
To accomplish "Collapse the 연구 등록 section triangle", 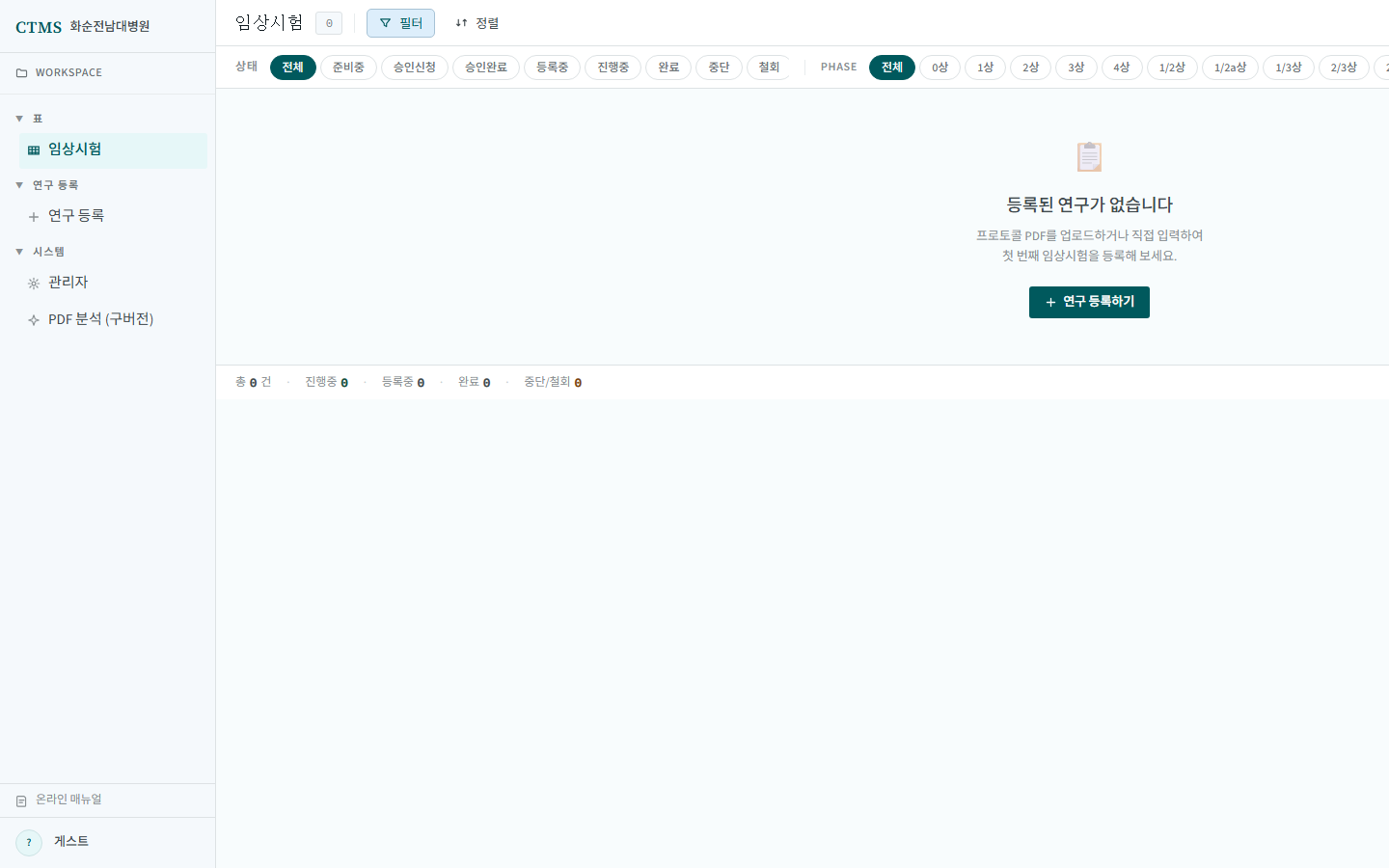I will (x=19, y=185).
